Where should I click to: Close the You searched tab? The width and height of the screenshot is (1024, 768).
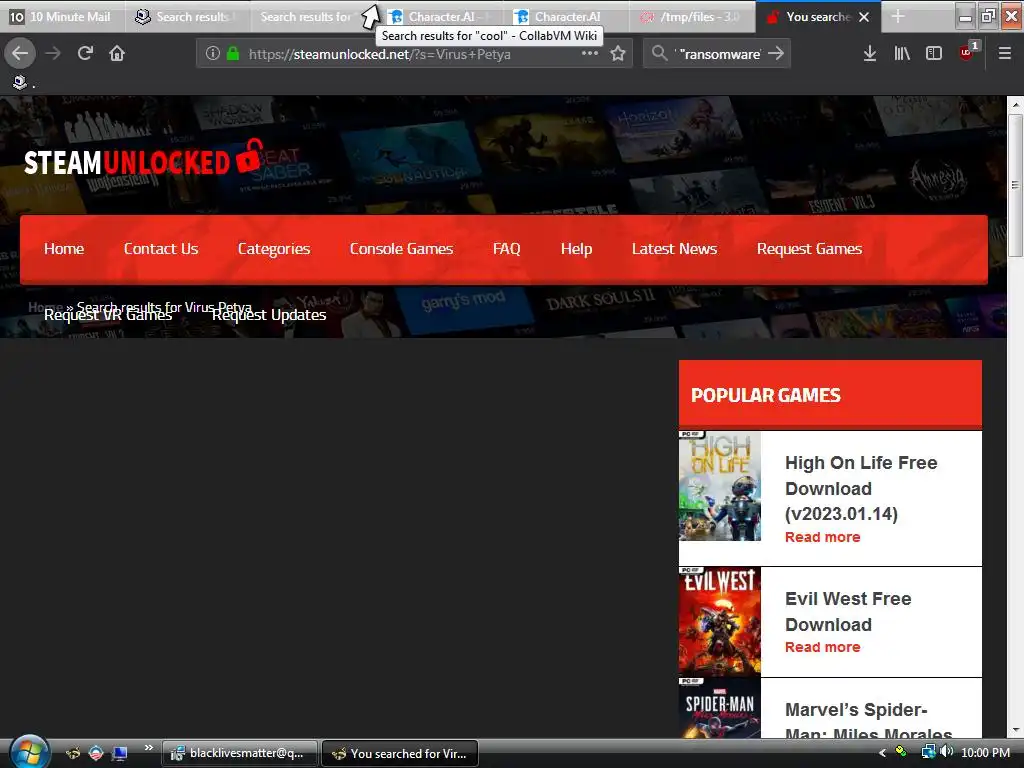pos(864,17)
